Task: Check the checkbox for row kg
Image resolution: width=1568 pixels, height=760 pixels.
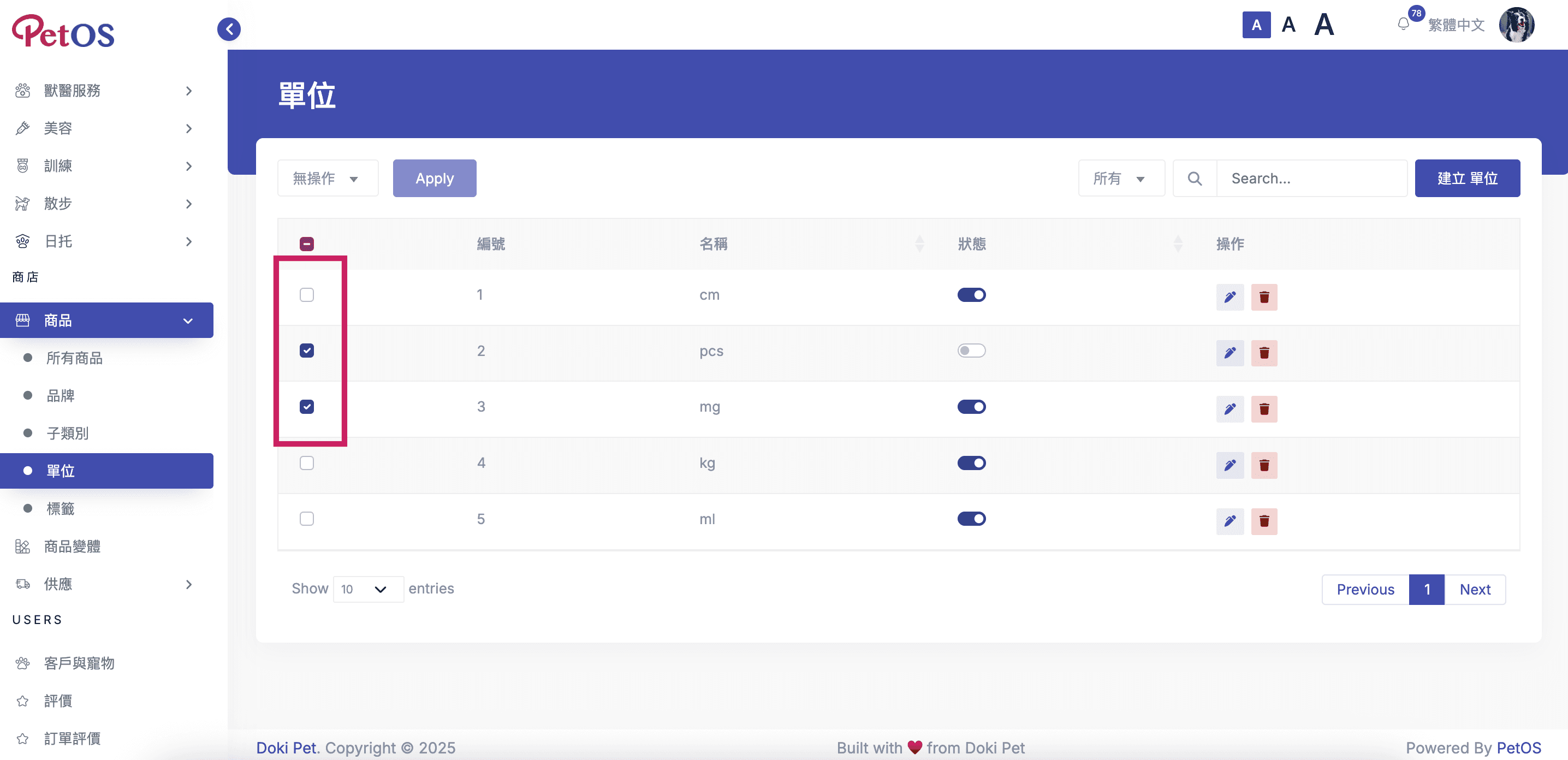Action: click(x=307, y=463)
